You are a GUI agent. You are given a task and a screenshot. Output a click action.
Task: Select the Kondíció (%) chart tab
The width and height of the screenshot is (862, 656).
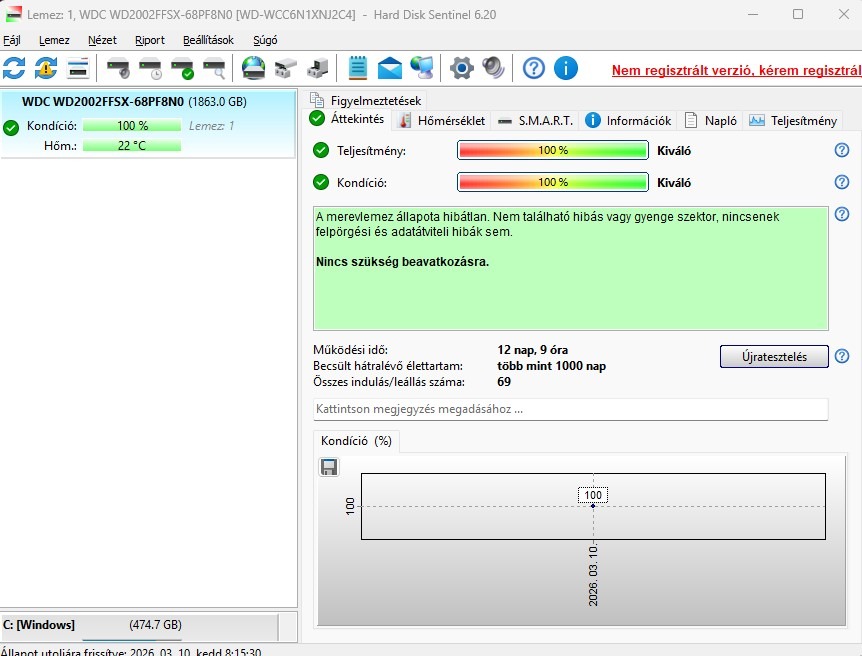[356, 441]
